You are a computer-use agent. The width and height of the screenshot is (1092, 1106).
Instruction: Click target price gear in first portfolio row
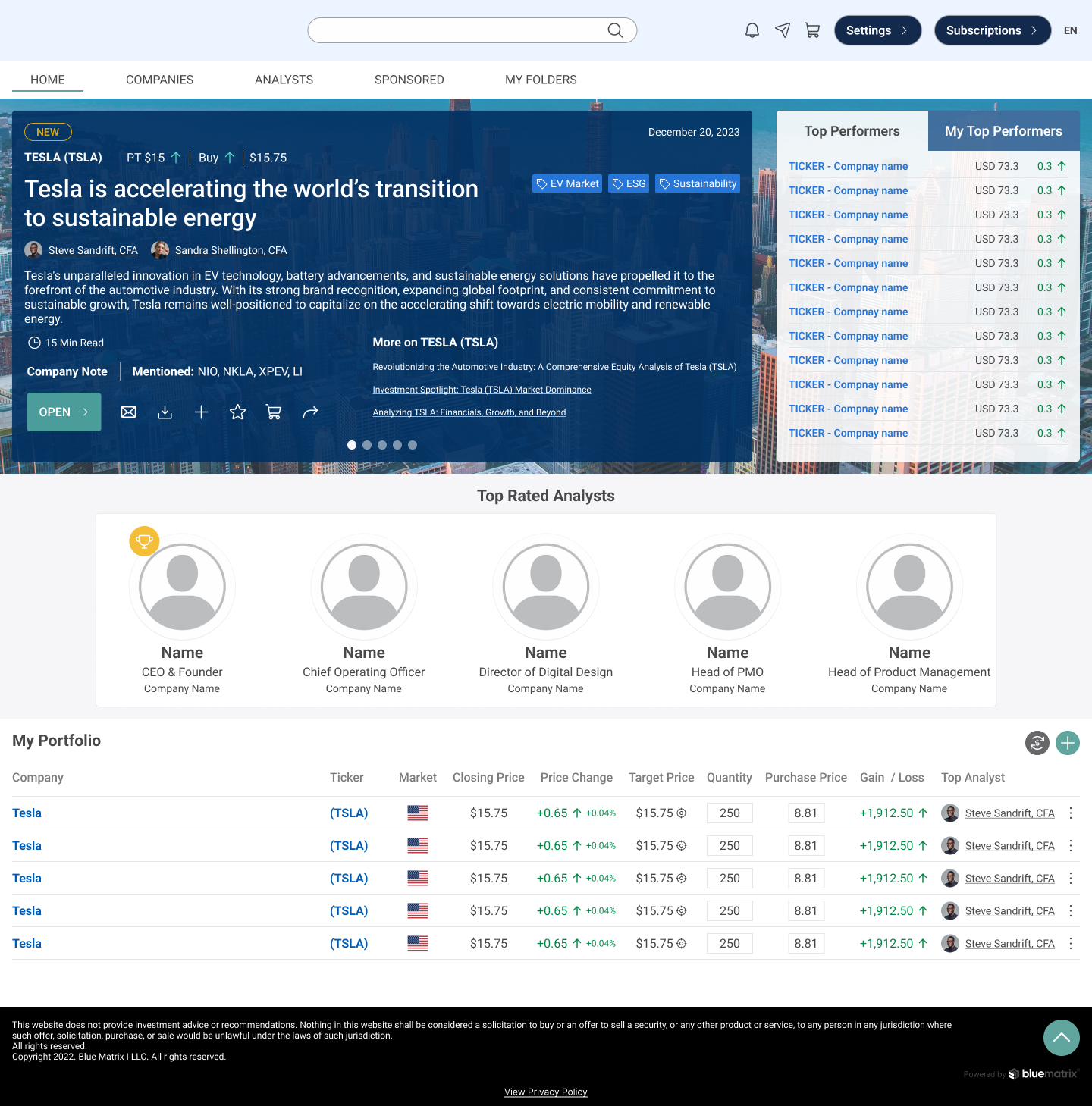682,813
